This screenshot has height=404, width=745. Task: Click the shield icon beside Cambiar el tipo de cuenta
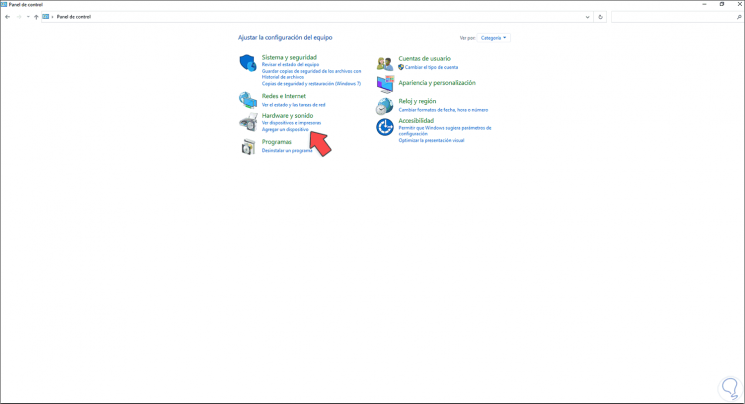(401, 67)
